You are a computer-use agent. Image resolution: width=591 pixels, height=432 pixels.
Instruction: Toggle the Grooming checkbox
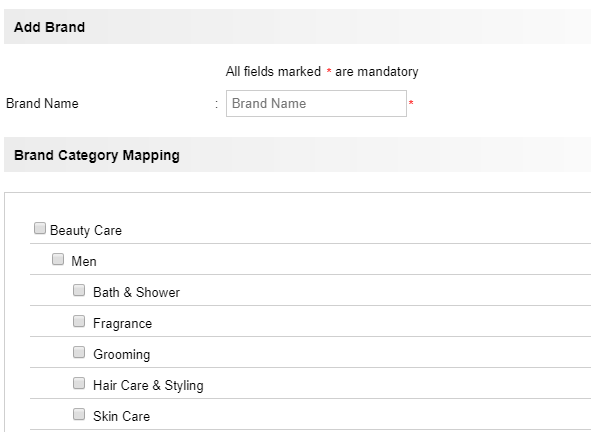[x=79, y=352]
